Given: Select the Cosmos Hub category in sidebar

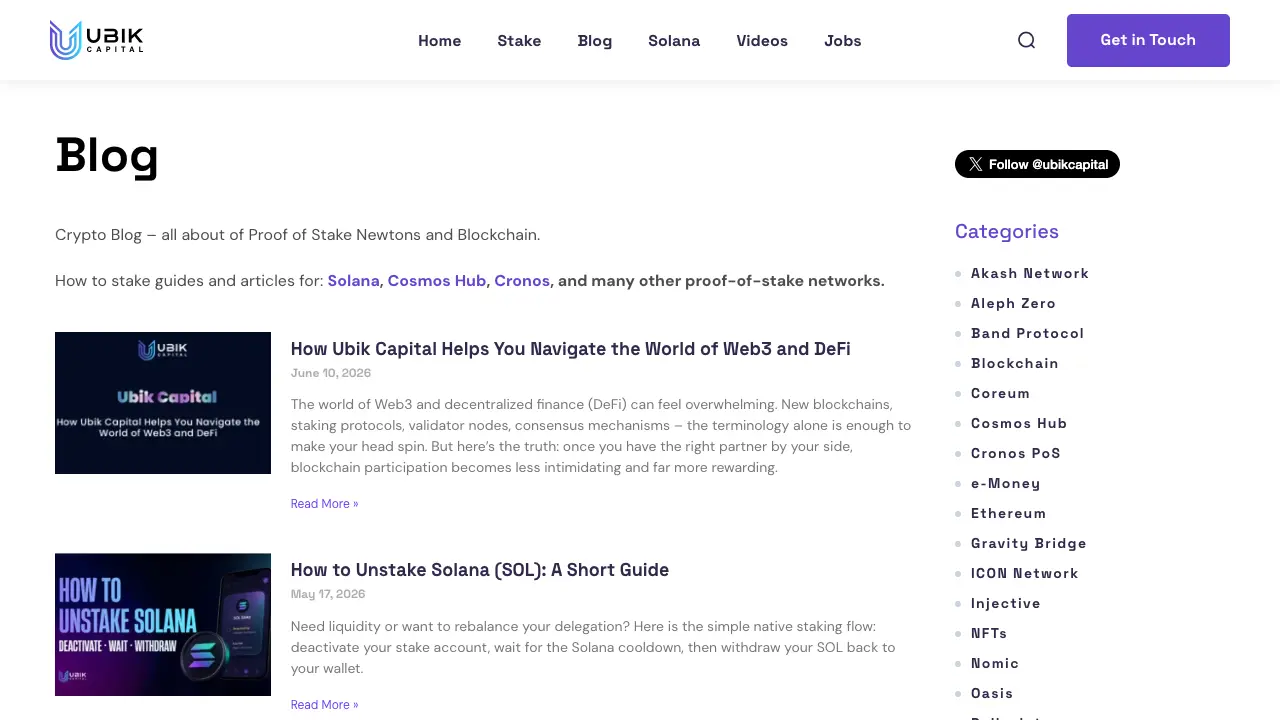Looking at the screenshot, I should (x=1019, y=423).
